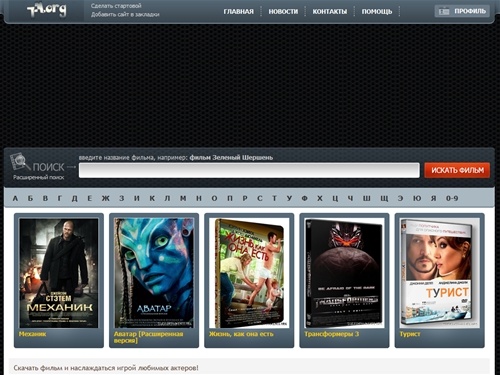Click the ИСКАТЬ ФИЛЬМ button

tap(457, 170)
